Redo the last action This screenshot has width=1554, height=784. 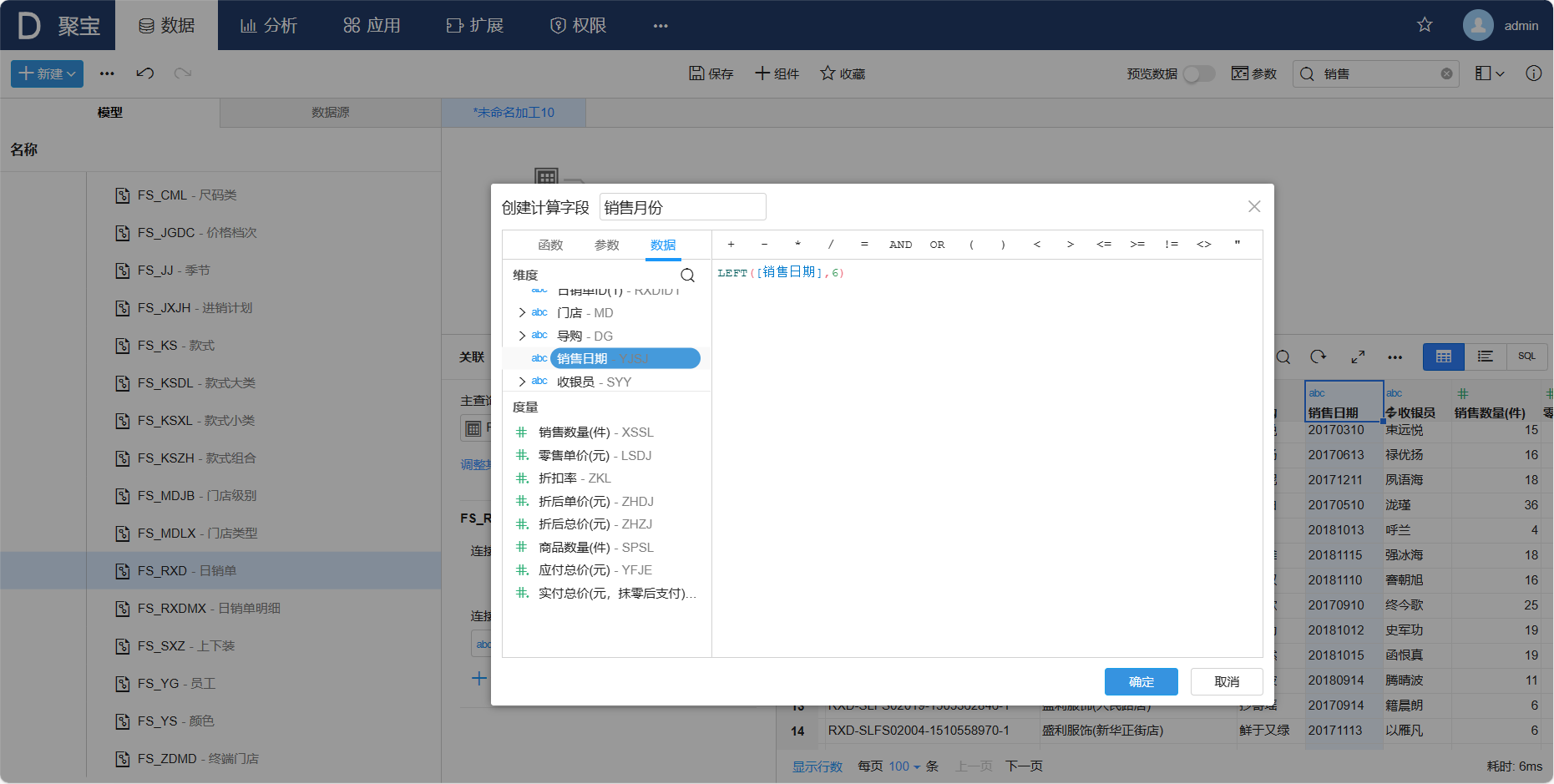click(183, 73)
